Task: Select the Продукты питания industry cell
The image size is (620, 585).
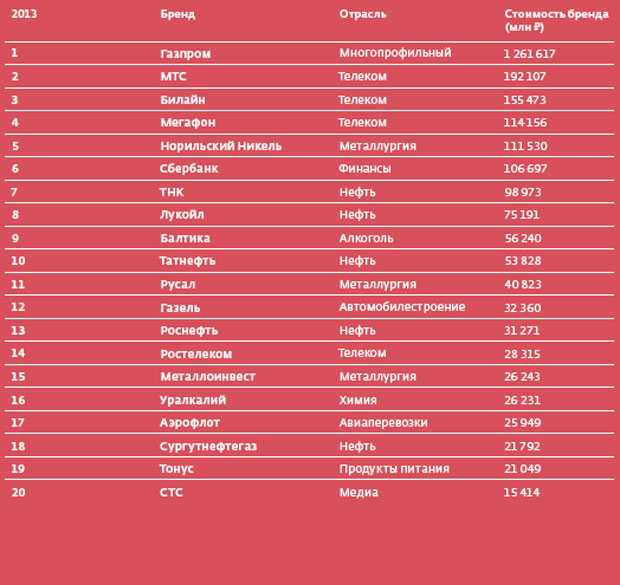Action: (x=394, y=469)
